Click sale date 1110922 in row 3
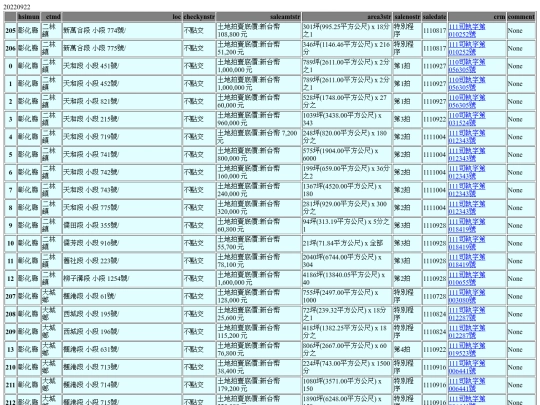 click(435, 119)
